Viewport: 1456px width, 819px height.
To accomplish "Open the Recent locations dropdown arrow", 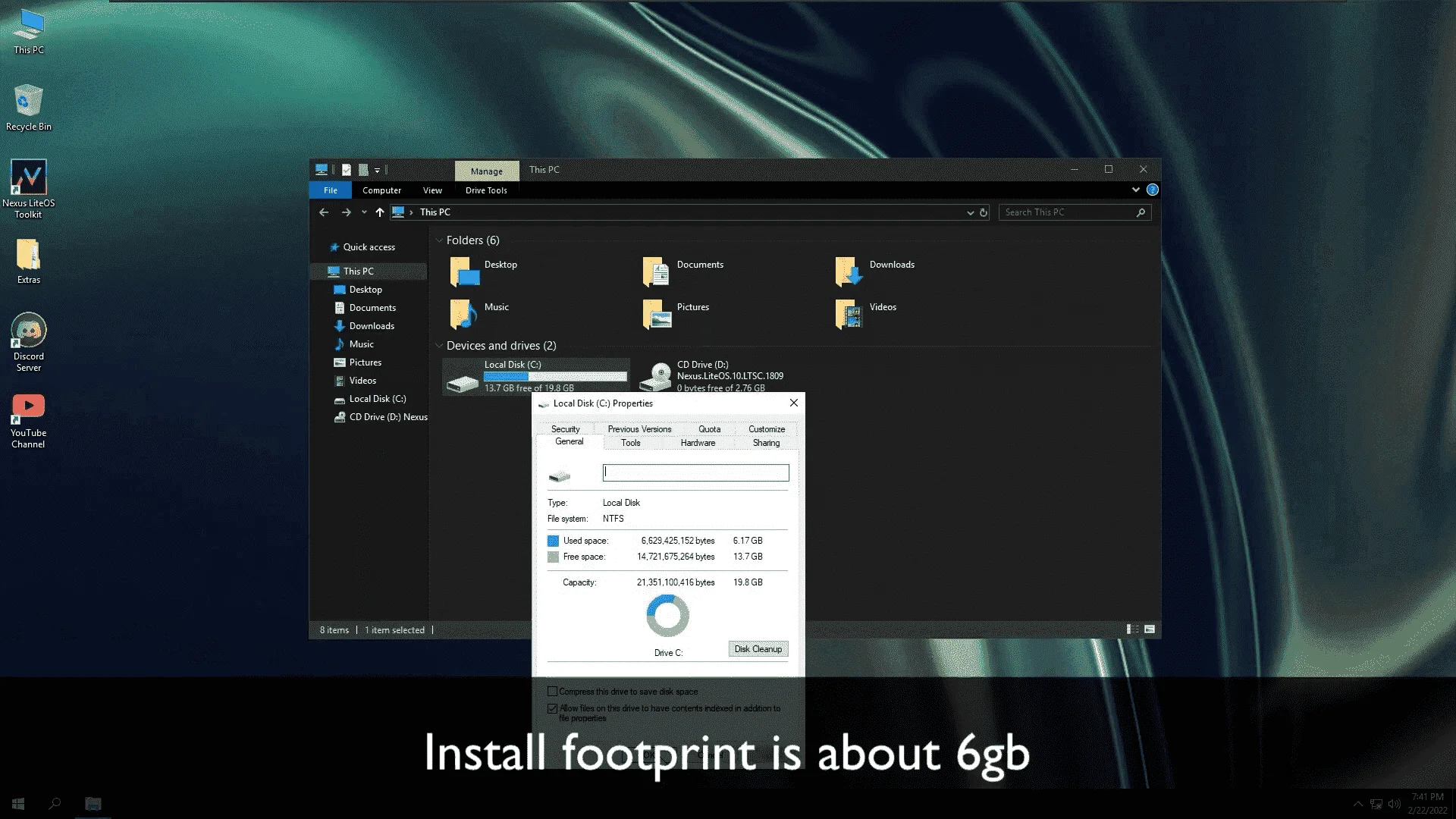I will pos(364,212).
